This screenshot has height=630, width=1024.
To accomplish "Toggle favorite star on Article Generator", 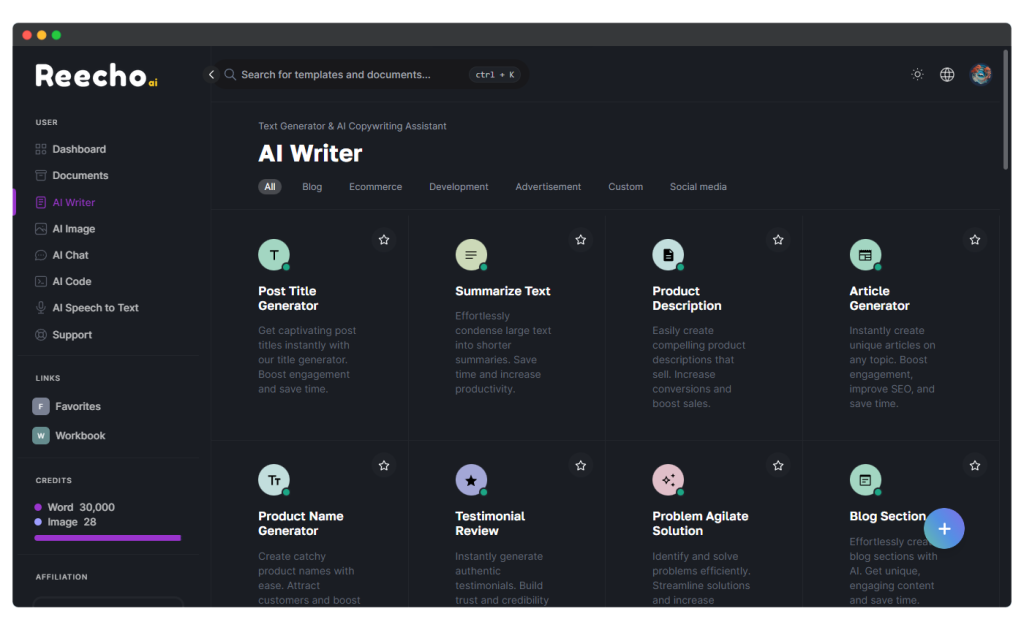I will click(x=974, y=240).
